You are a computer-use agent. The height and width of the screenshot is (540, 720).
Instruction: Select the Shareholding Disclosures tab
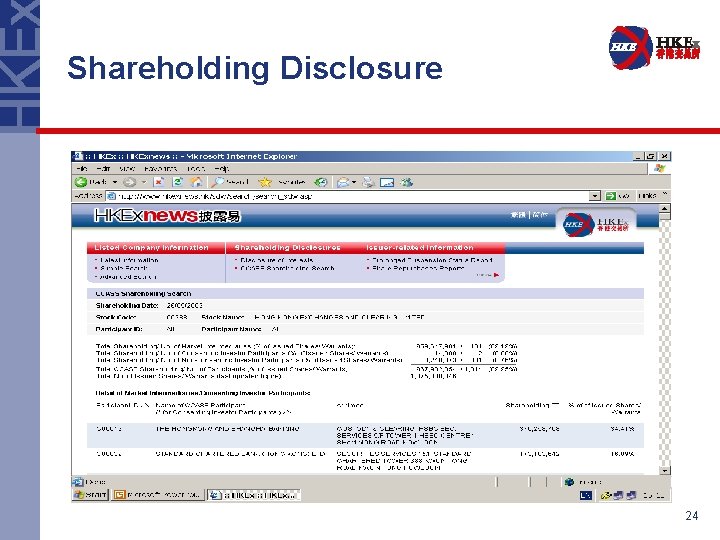[x=287, y=248]
